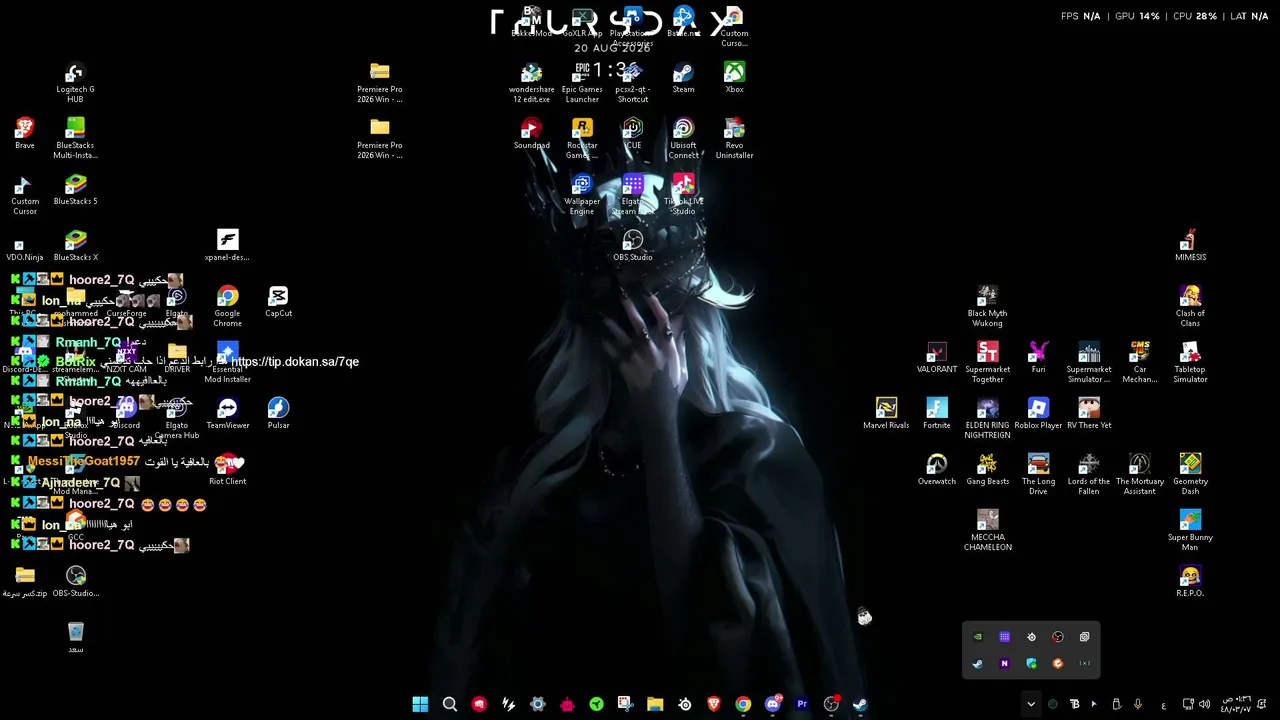Select the Furi game shortcut
The width and height of the screenshot is (1280, 720).
coord(1038,358)
